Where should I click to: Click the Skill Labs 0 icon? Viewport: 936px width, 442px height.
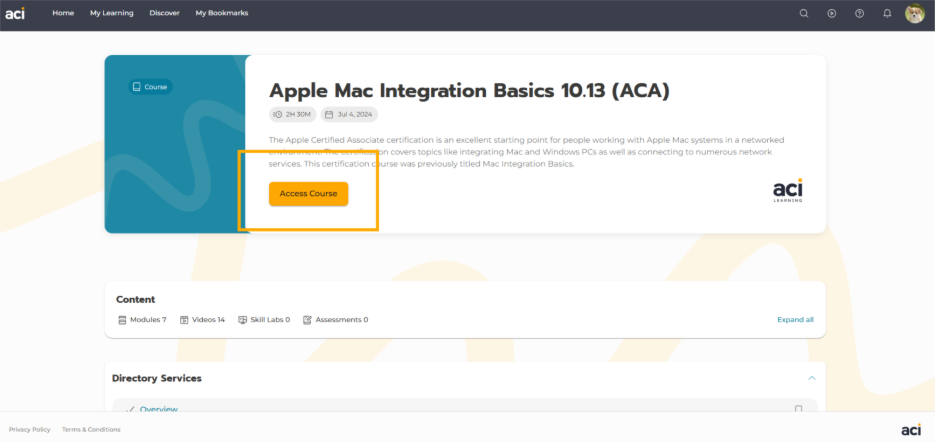[x=243, y=320]
